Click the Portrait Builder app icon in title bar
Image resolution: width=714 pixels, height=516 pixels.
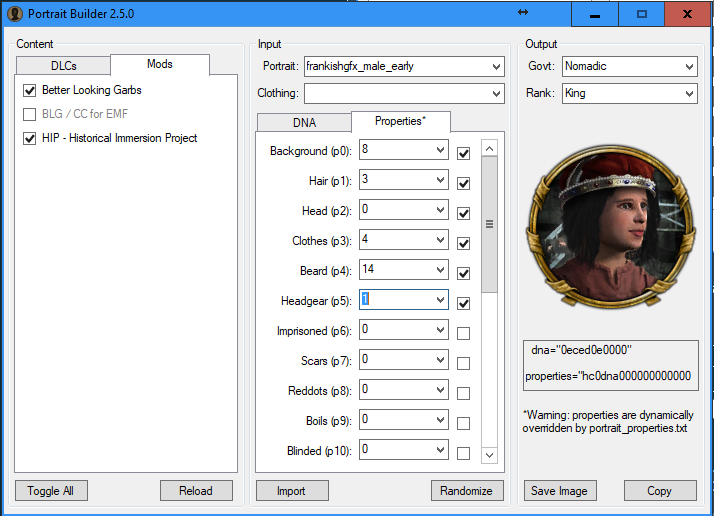pos(15,14)
